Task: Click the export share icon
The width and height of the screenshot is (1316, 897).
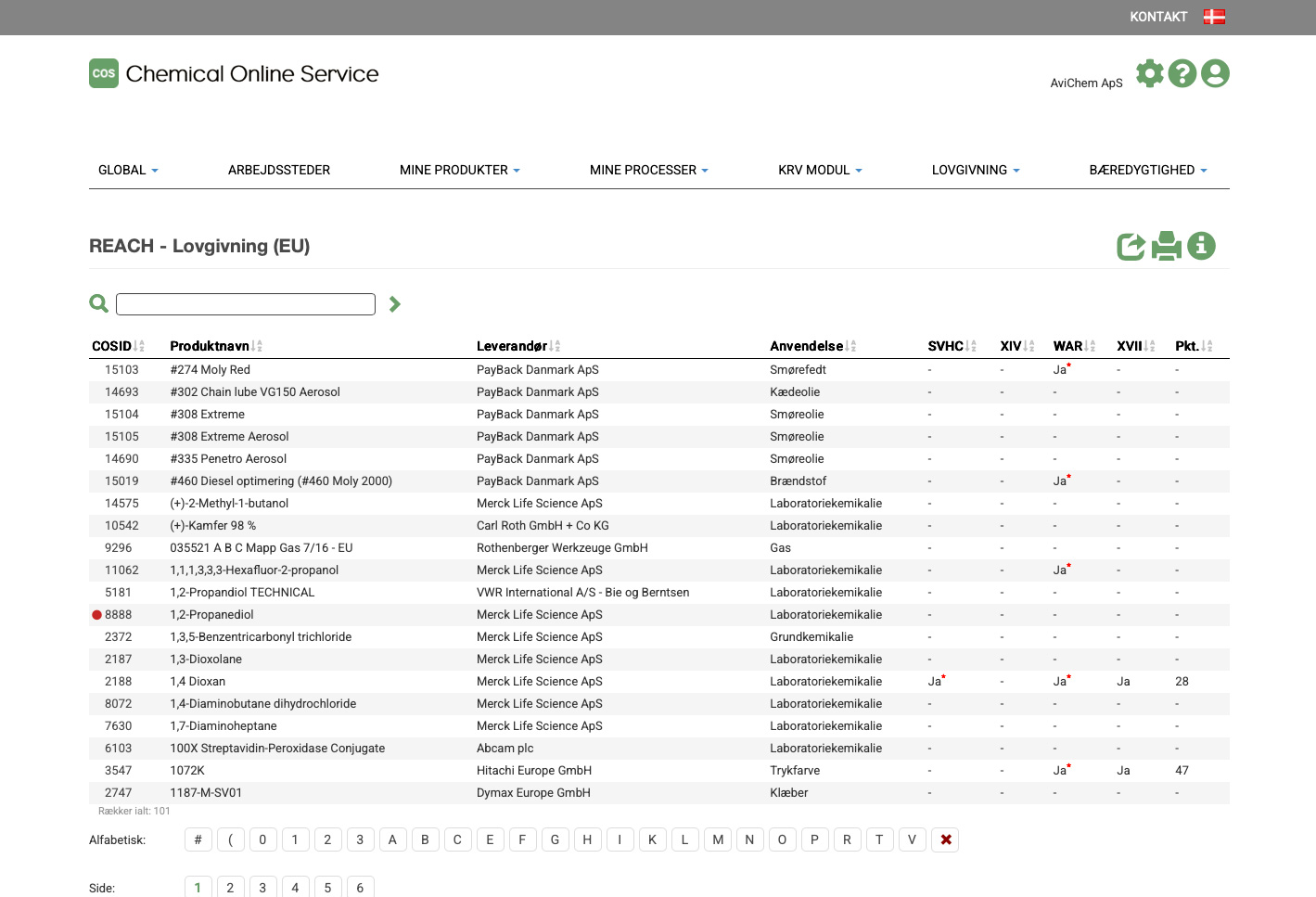Action: pyautogui.click(x=1131, y=246)
